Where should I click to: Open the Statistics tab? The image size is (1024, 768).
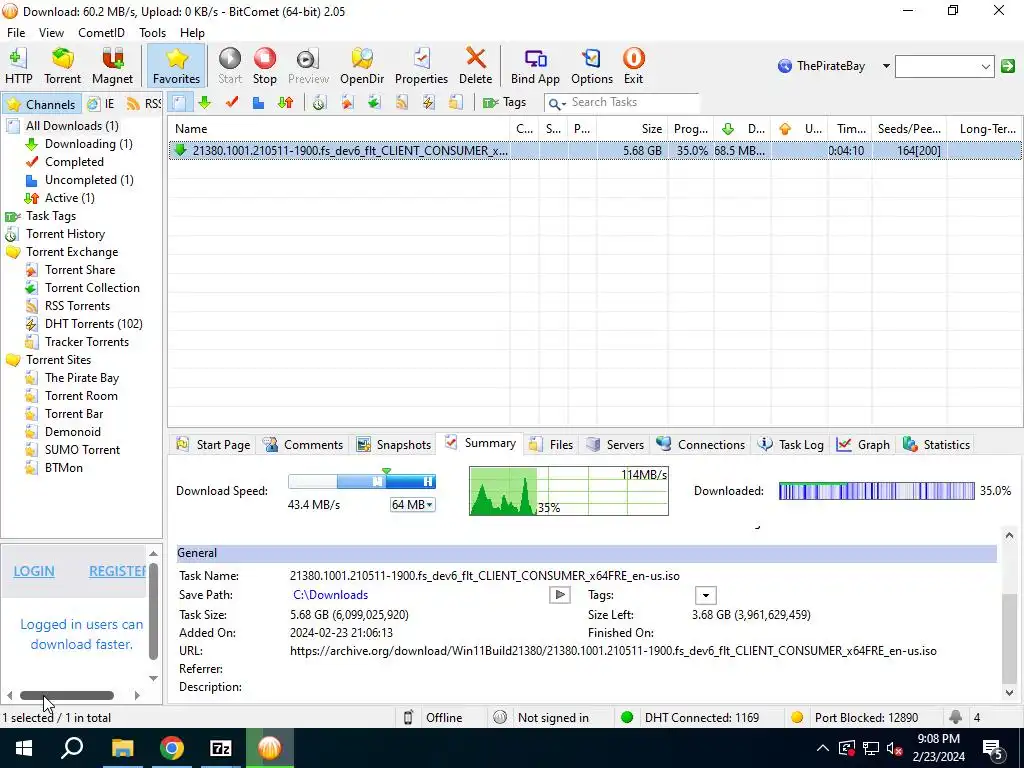[936, 445]
